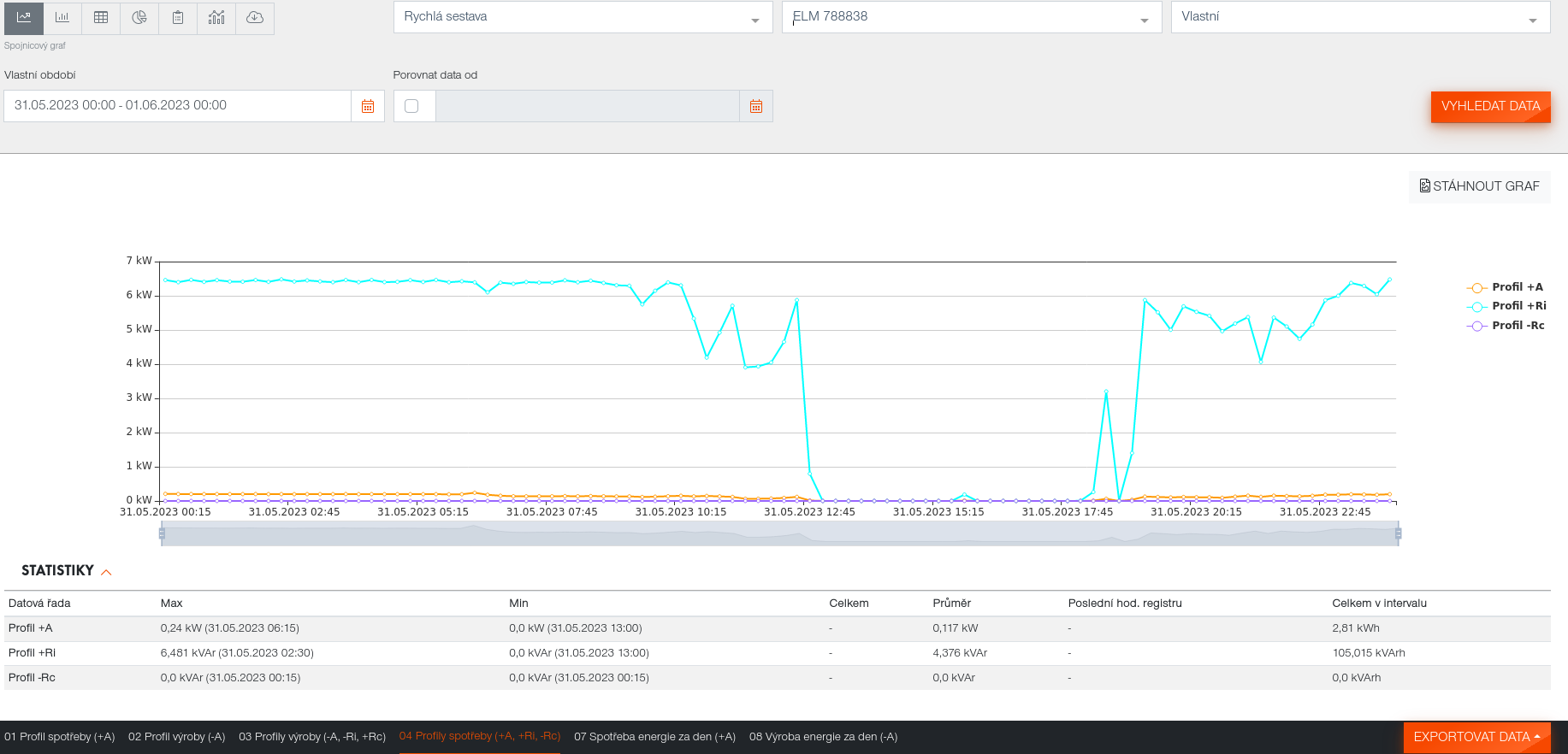The height and width of the screenshot is (754, 1568).
Task: Click the 6,481 kVAr max value cell
Action: [237, 653]
